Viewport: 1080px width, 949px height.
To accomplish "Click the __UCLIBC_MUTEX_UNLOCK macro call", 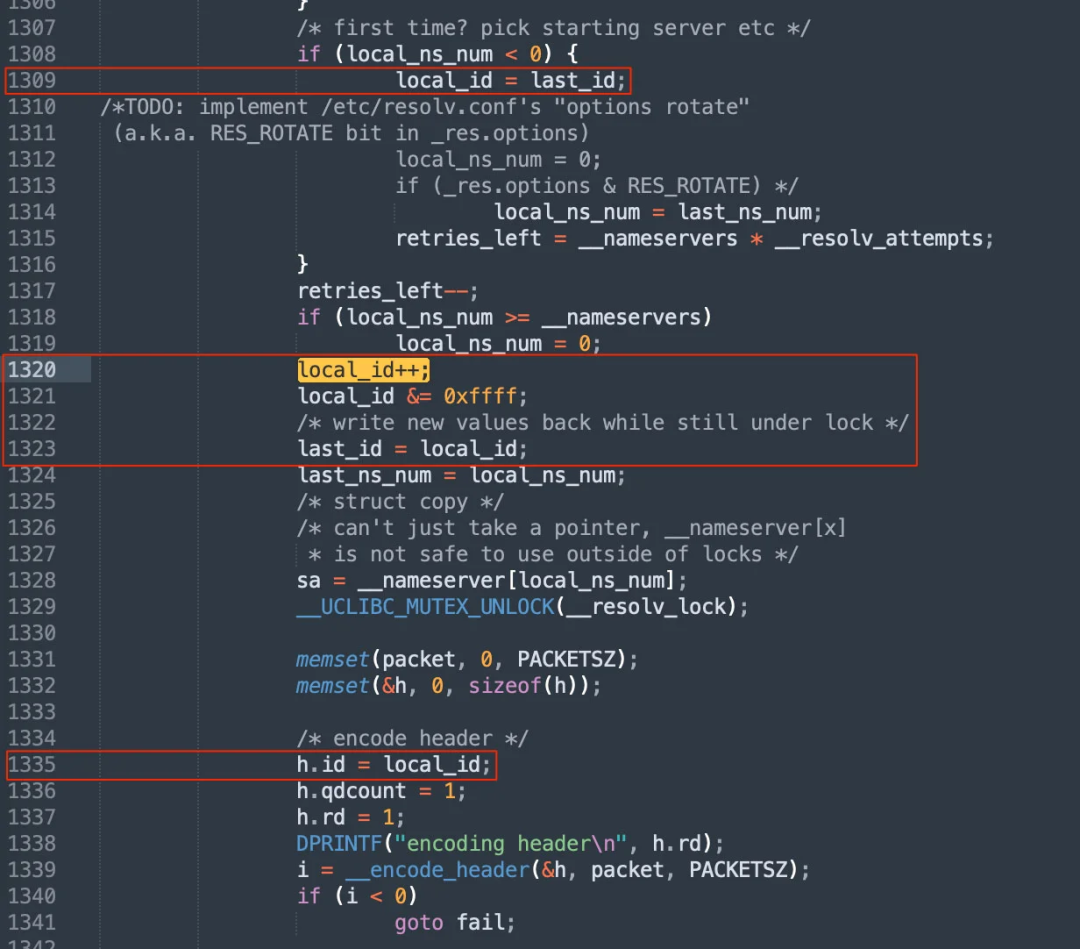I will [x=425, y=607].
